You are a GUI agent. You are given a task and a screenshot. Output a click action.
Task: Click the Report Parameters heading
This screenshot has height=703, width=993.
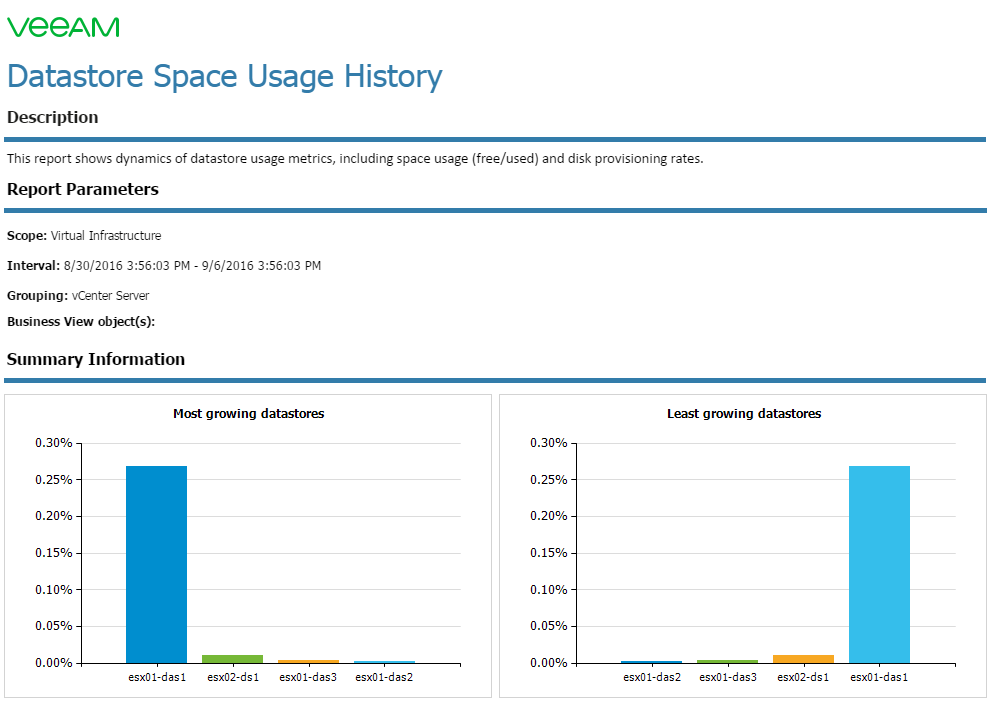point(82,189)
